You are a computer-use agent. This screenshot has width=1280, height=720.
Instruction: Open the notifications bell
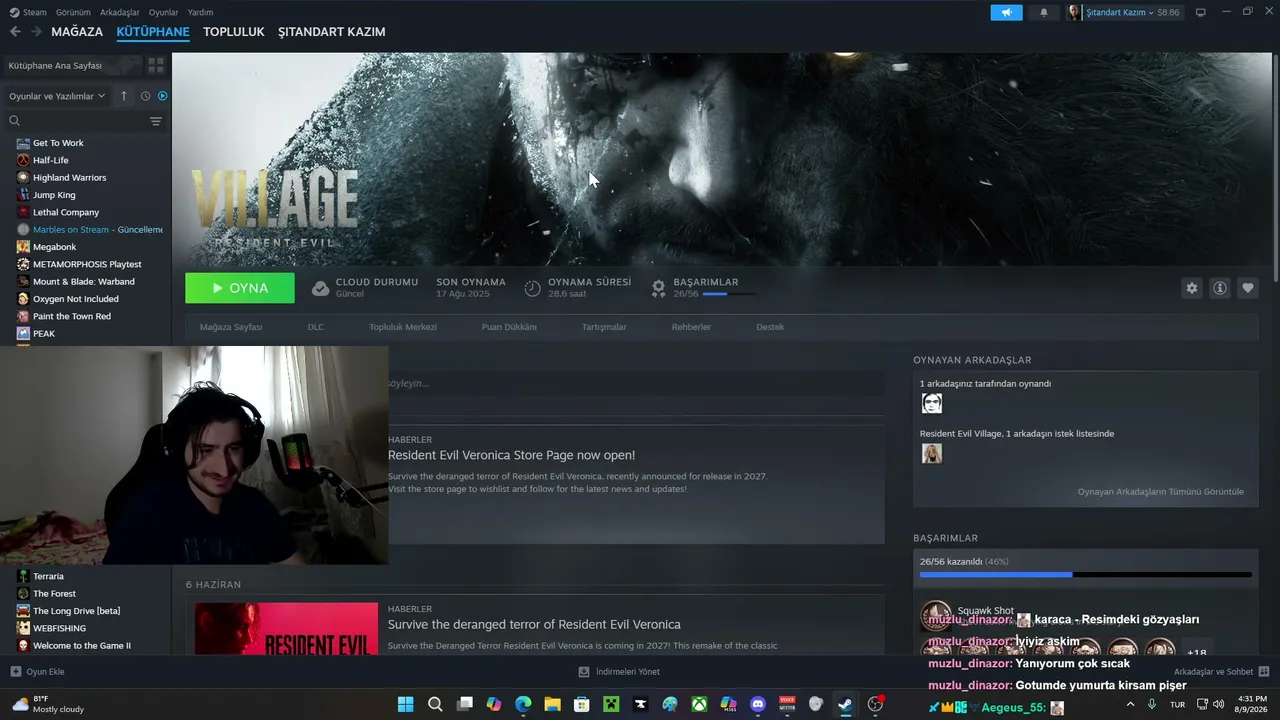(x=1044, y=13)
